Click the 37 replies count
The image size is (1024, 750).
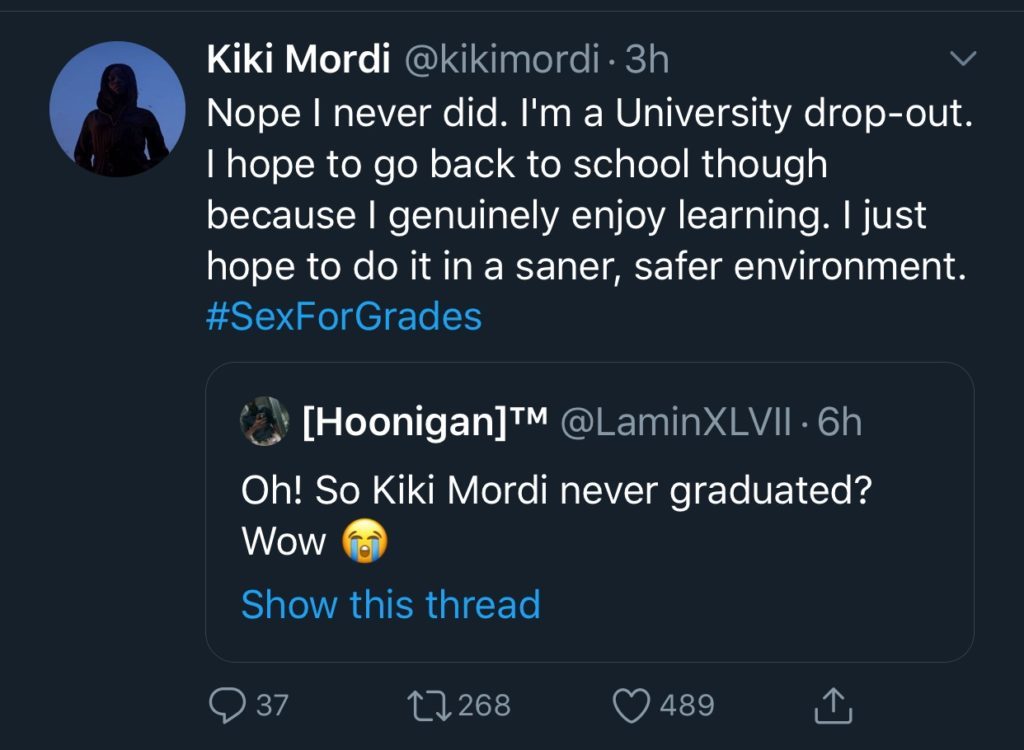(x=272, y=706)
